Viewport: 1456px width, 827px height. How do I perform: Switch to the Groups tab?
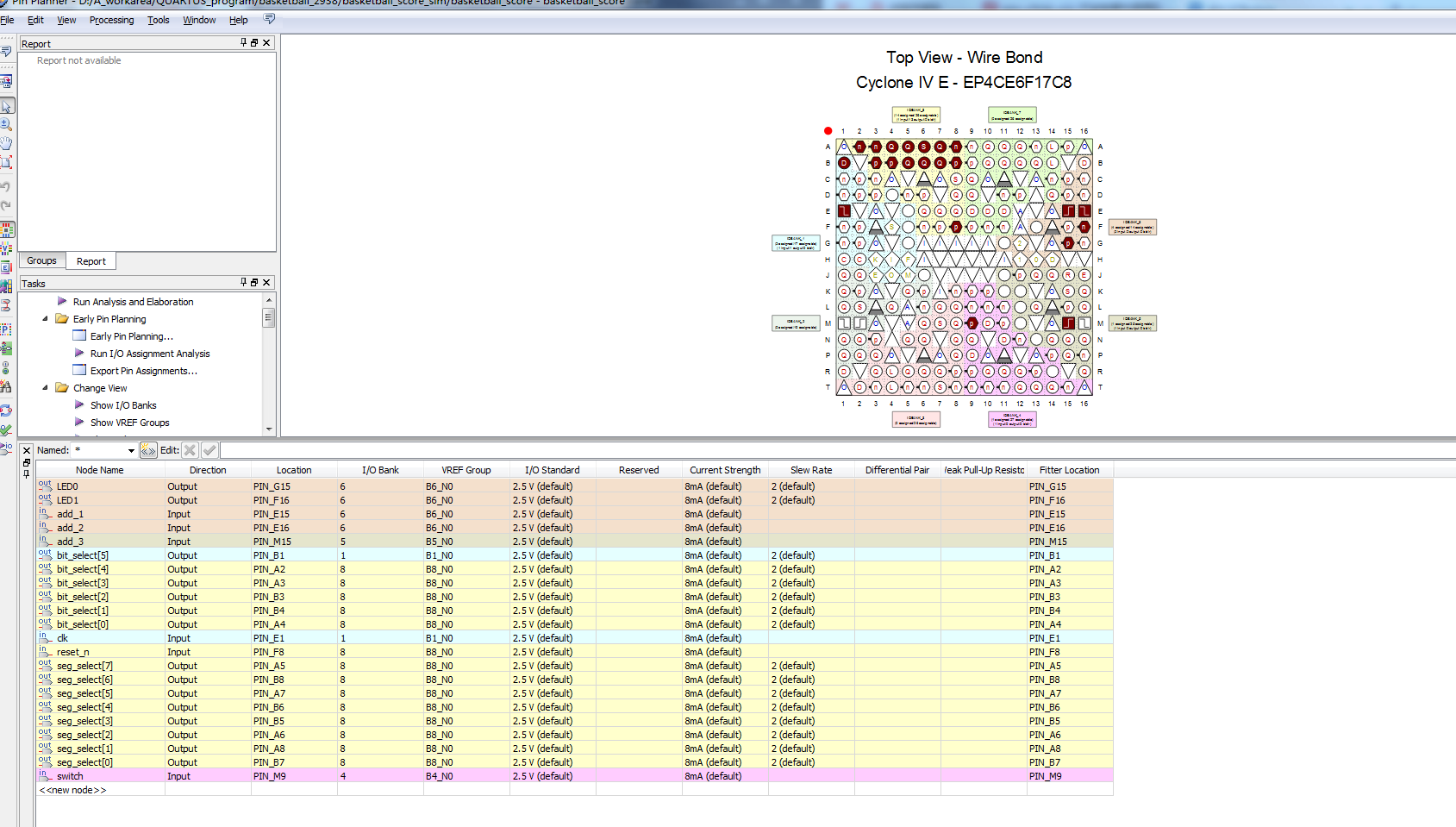[x=41, y=260]
